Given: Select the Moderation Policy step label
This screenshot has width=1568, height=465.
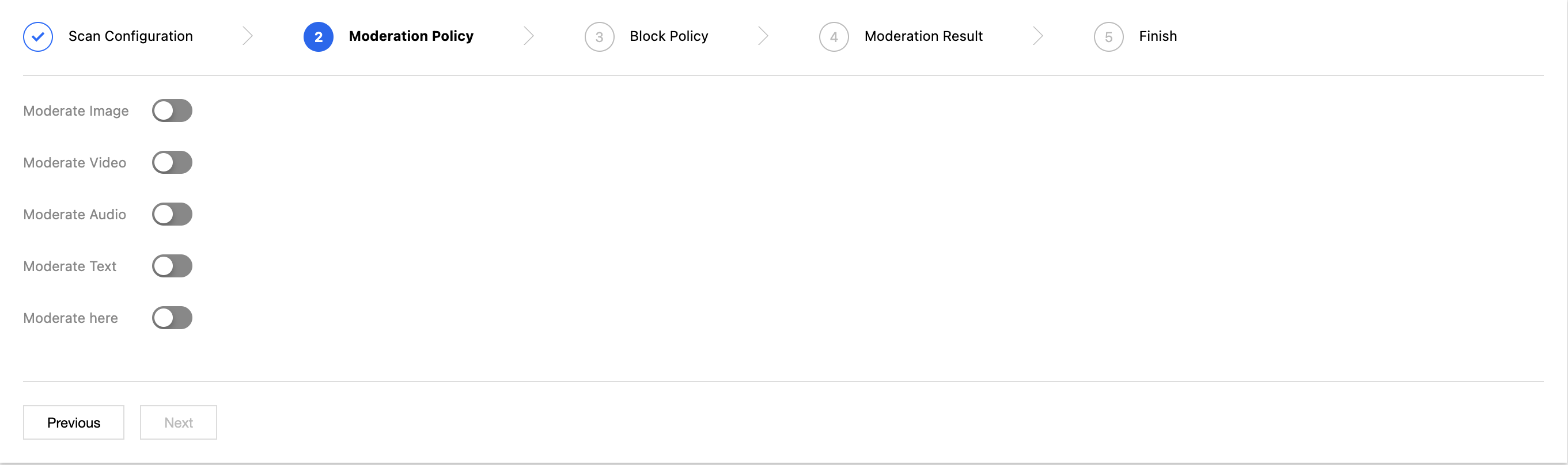Looking at the screenshot, I should (411, 36).
